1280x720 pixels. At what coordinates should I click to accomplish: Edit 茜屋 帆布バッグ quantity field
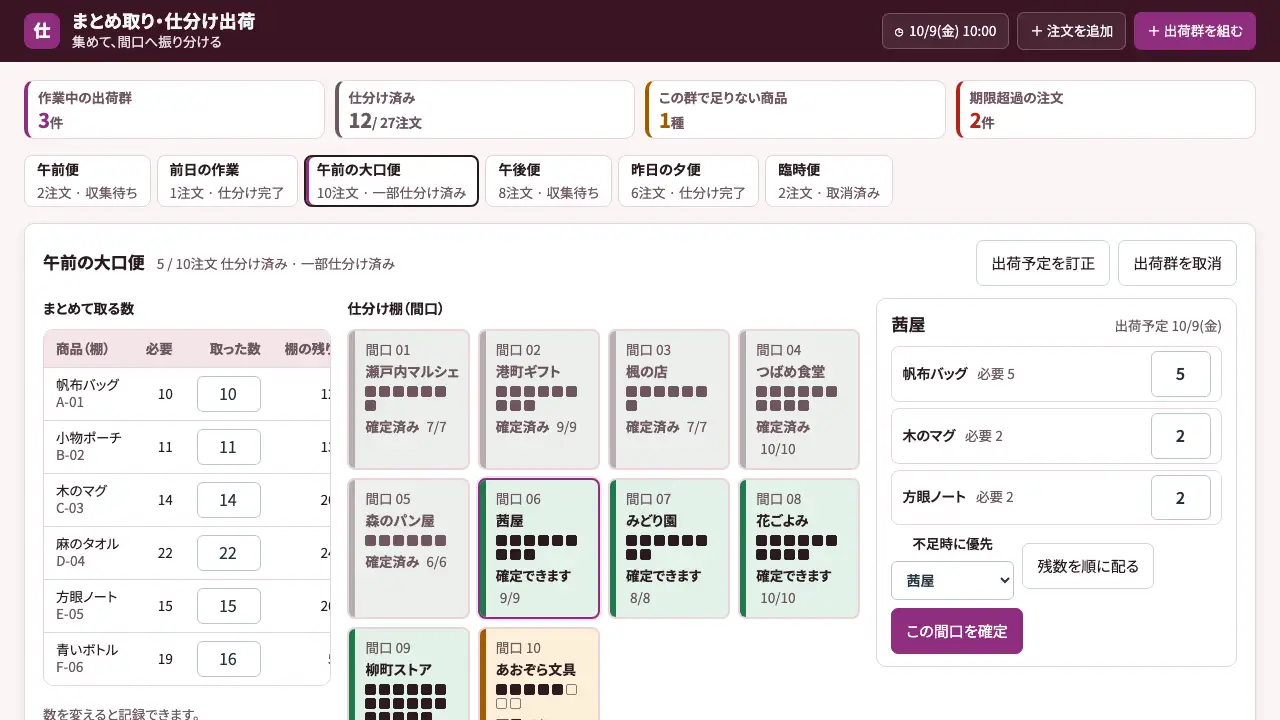[x=1181, y=374]
